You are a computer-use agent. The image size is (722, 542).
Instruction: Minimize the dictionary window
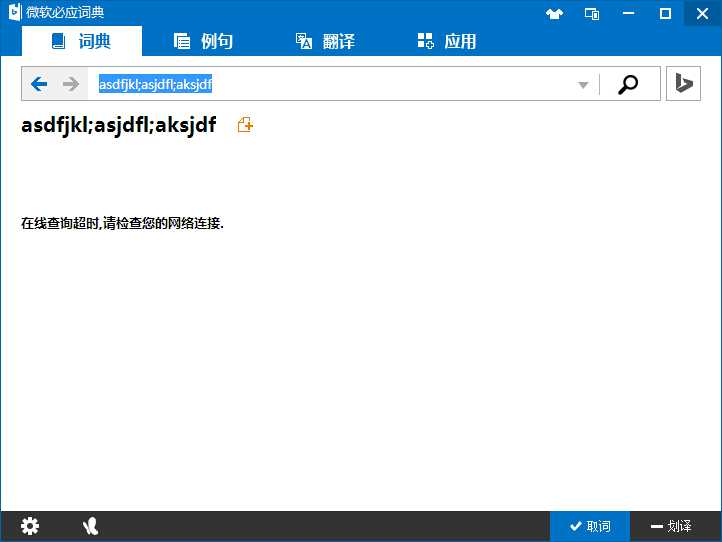tap(629, 13)
